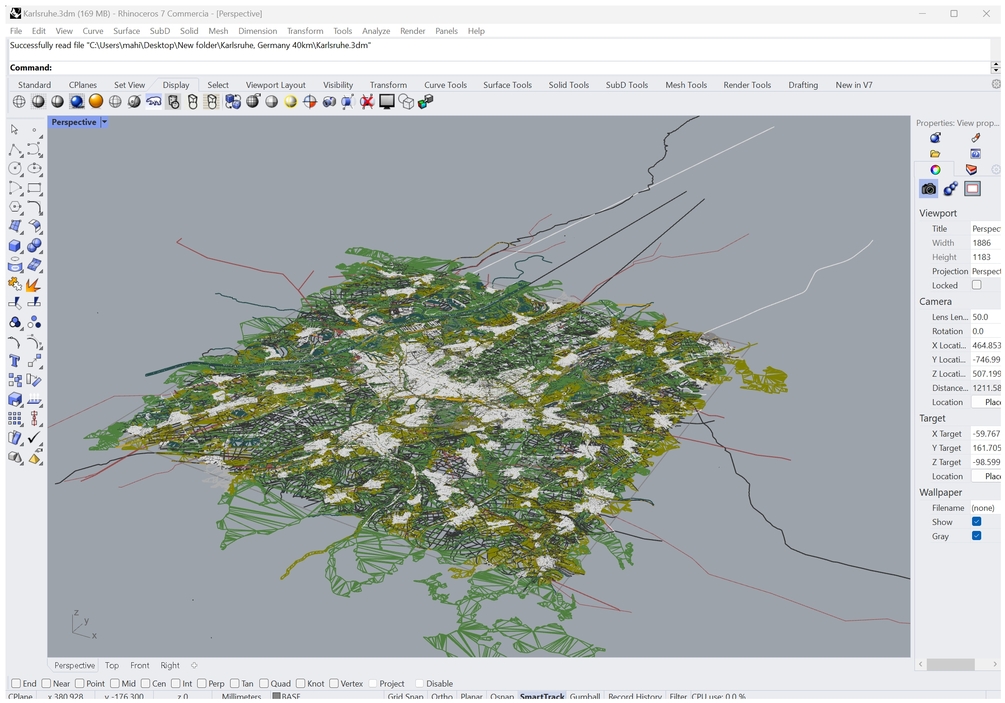Open the Analyze menu
Viewport: 1005px width, 703px height.
pos(376,31)
